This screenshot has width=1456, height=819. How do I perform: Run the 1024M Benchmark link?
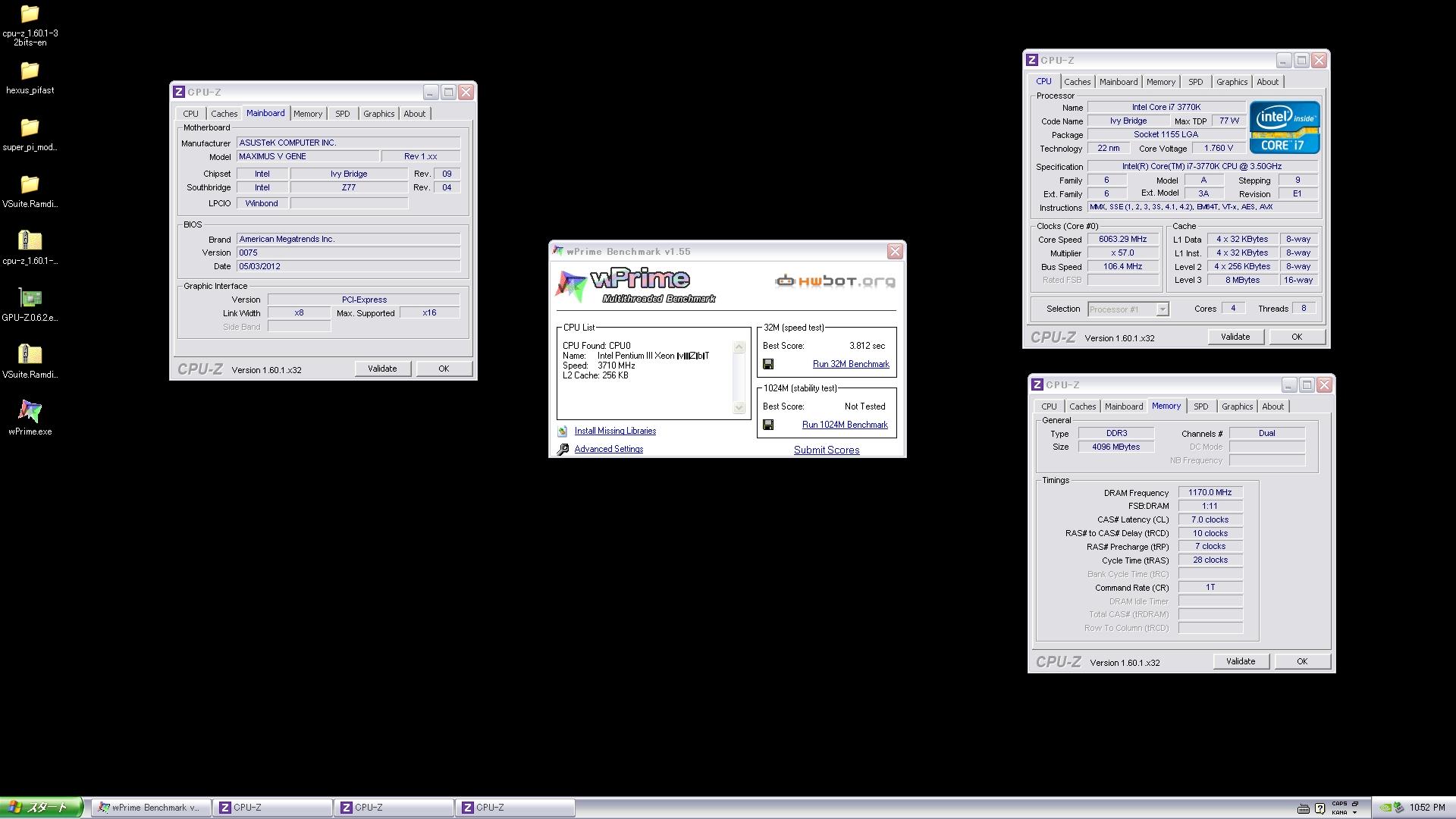pos(845,425)
